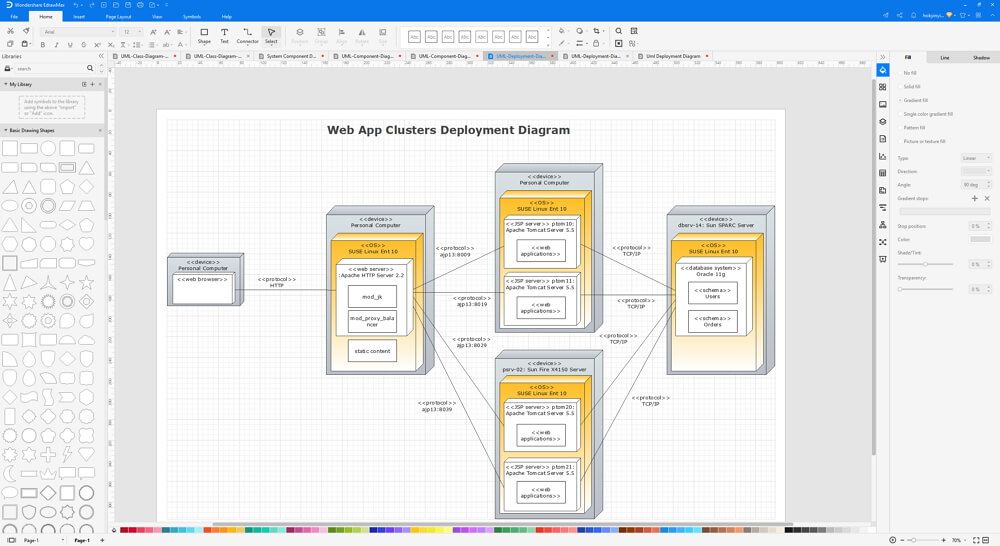Open the Help ribbon tab
Image resolution: width=1000 pixels, height=546 pixels.
click(x=226, y=17)
